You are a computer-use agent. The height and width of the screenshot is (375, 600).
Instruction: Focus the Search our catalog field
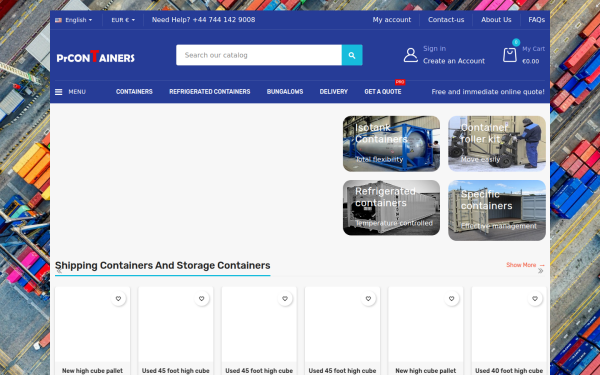pos(259,55)
